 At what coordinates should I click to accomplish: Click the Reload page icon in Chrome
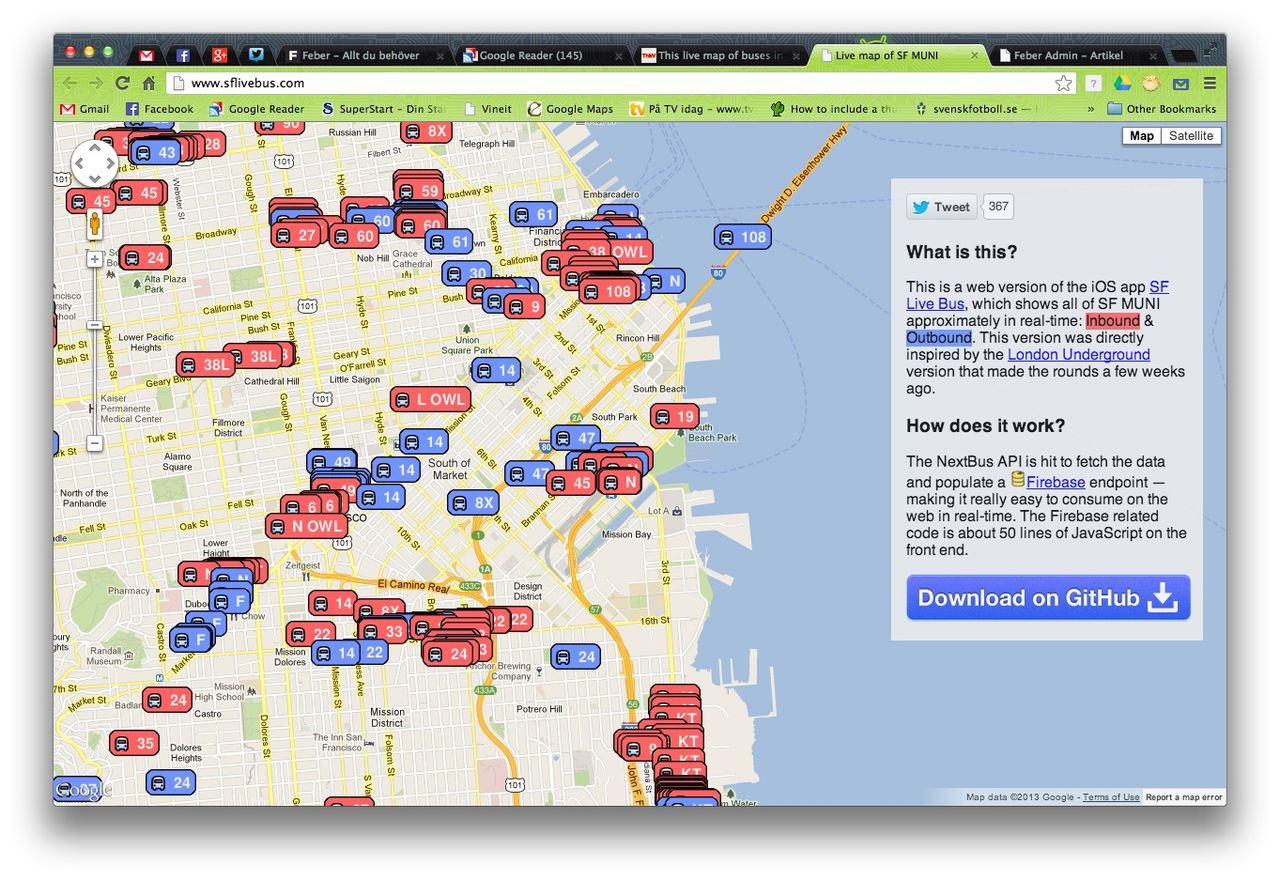point(122,84)
